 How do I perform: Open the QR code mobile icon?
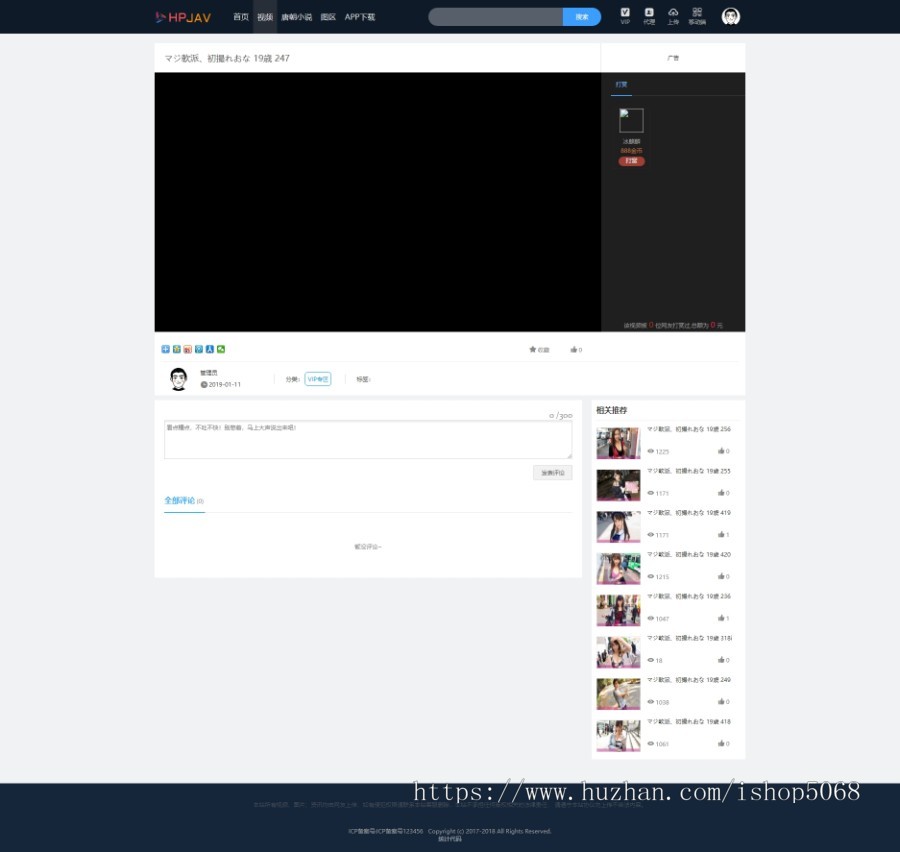click(x=697, y=12)
